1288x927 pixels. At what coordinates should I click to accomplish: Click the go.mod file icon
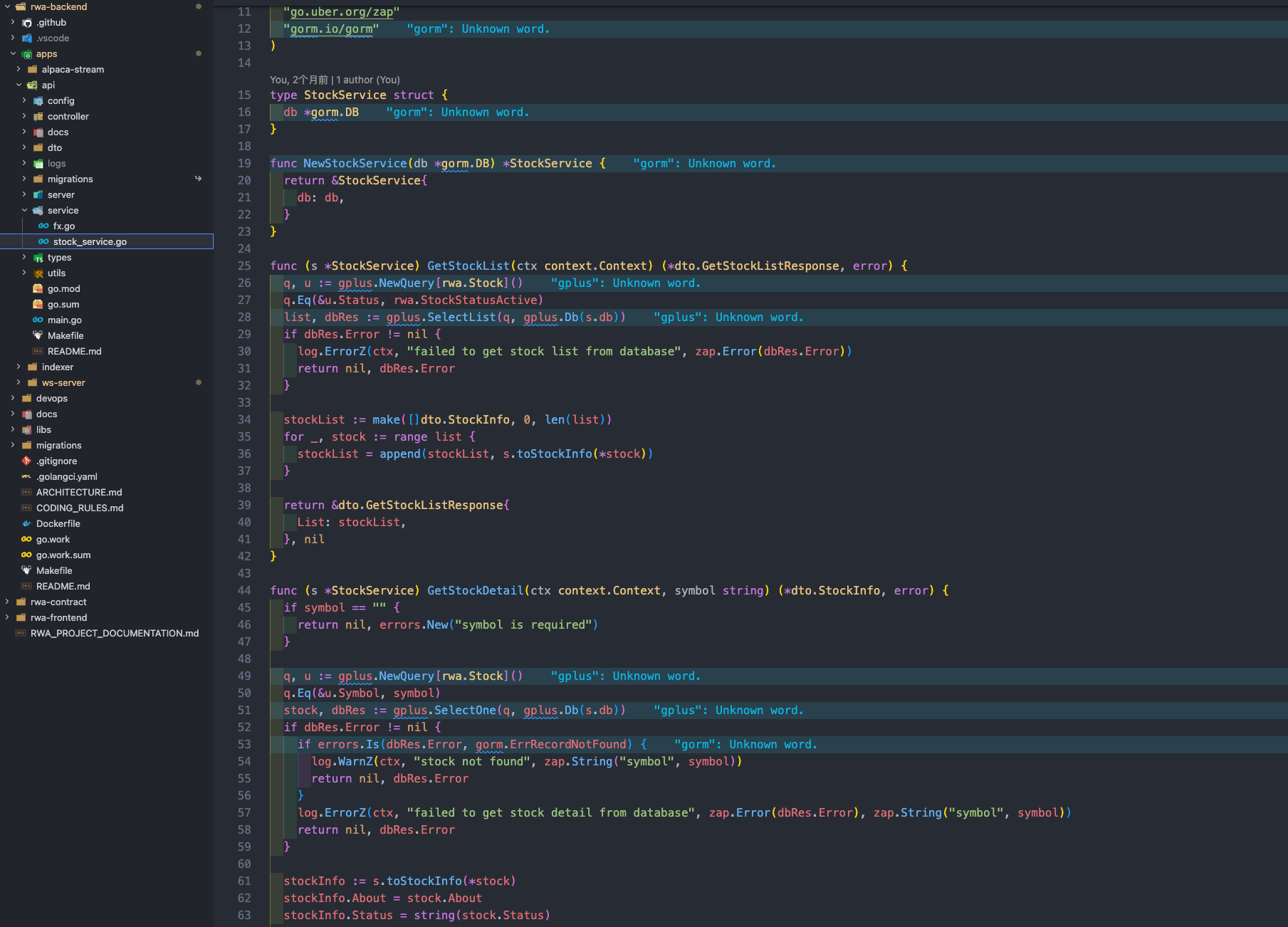(x=38, y=288)
